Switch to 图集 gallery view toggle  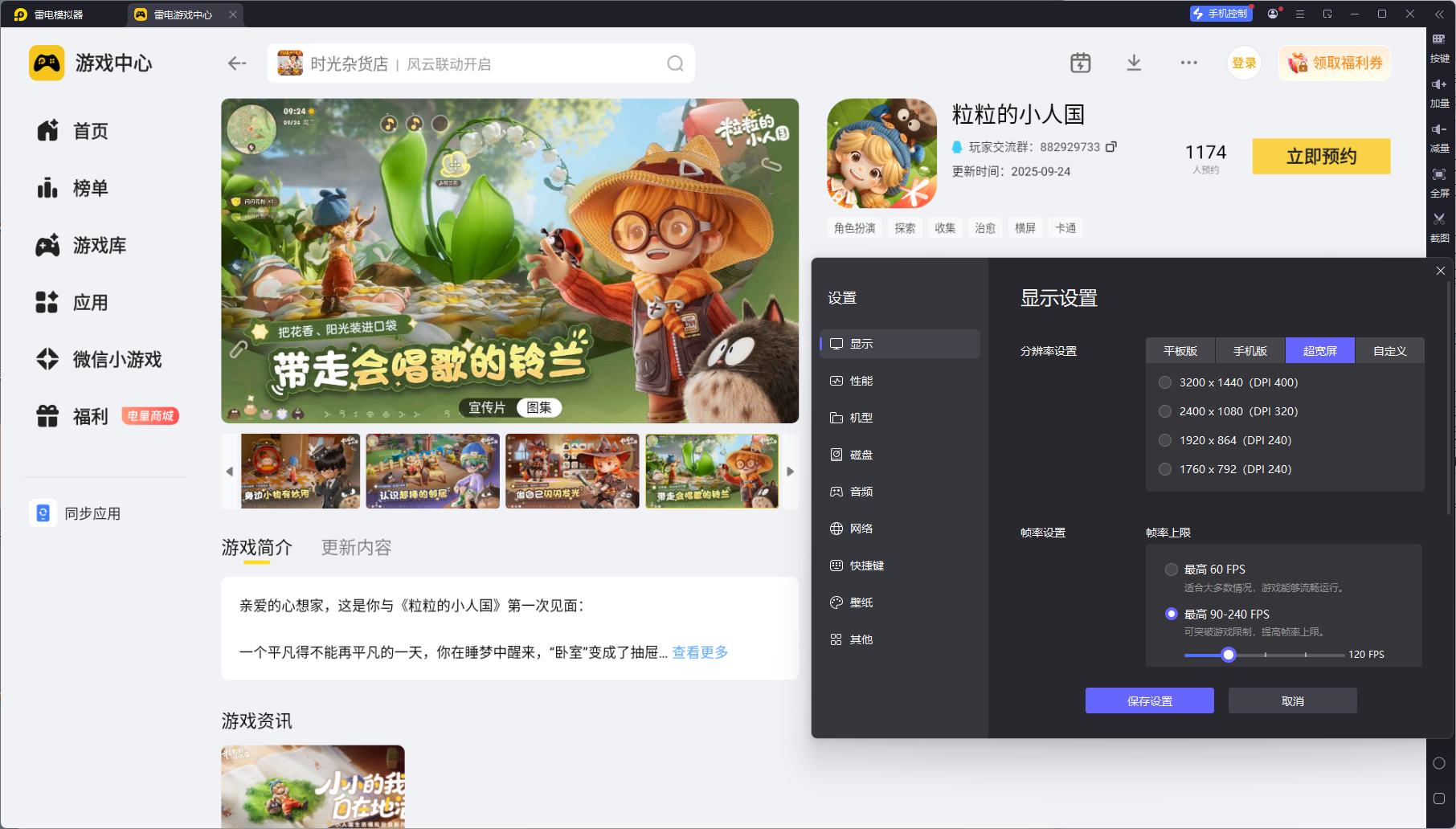(539, 407)
